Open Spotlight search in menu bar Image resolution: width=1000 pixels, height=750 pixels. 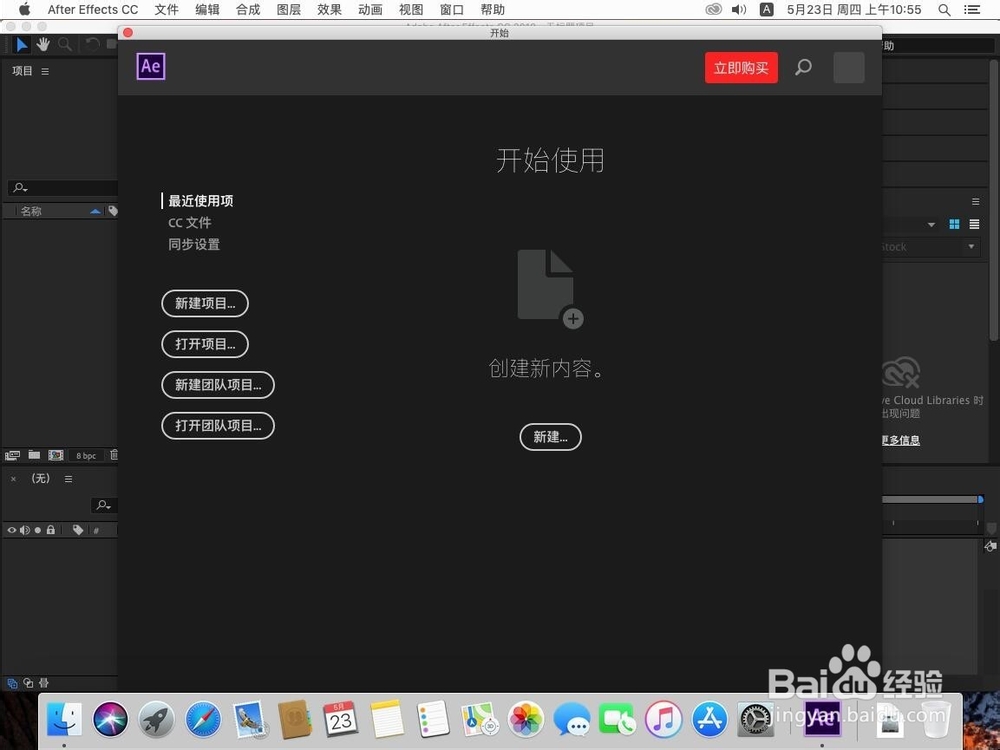pyautogui.click(x=945, y=10)
